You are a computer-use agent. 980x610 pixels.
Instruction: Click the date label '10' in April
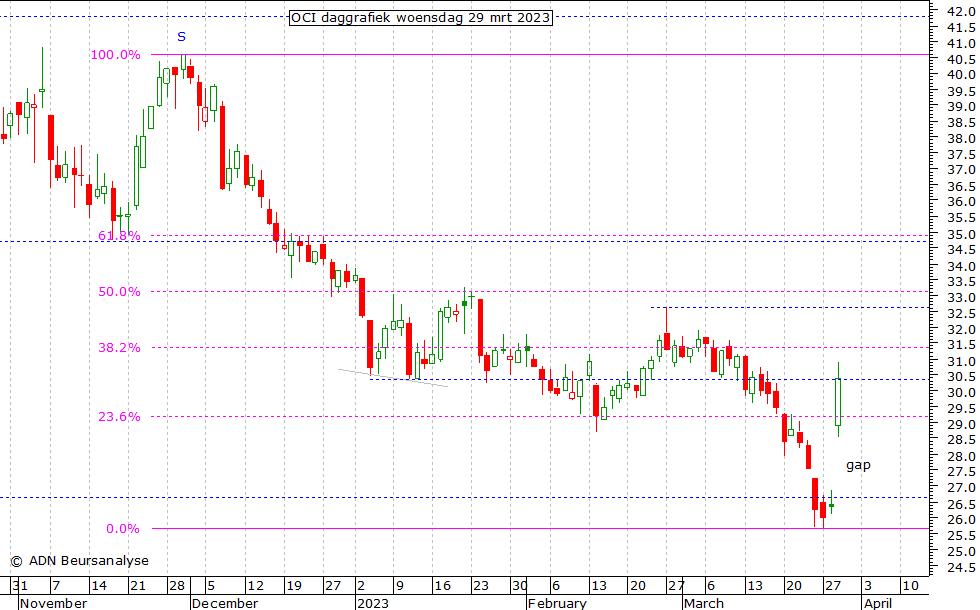911,586
